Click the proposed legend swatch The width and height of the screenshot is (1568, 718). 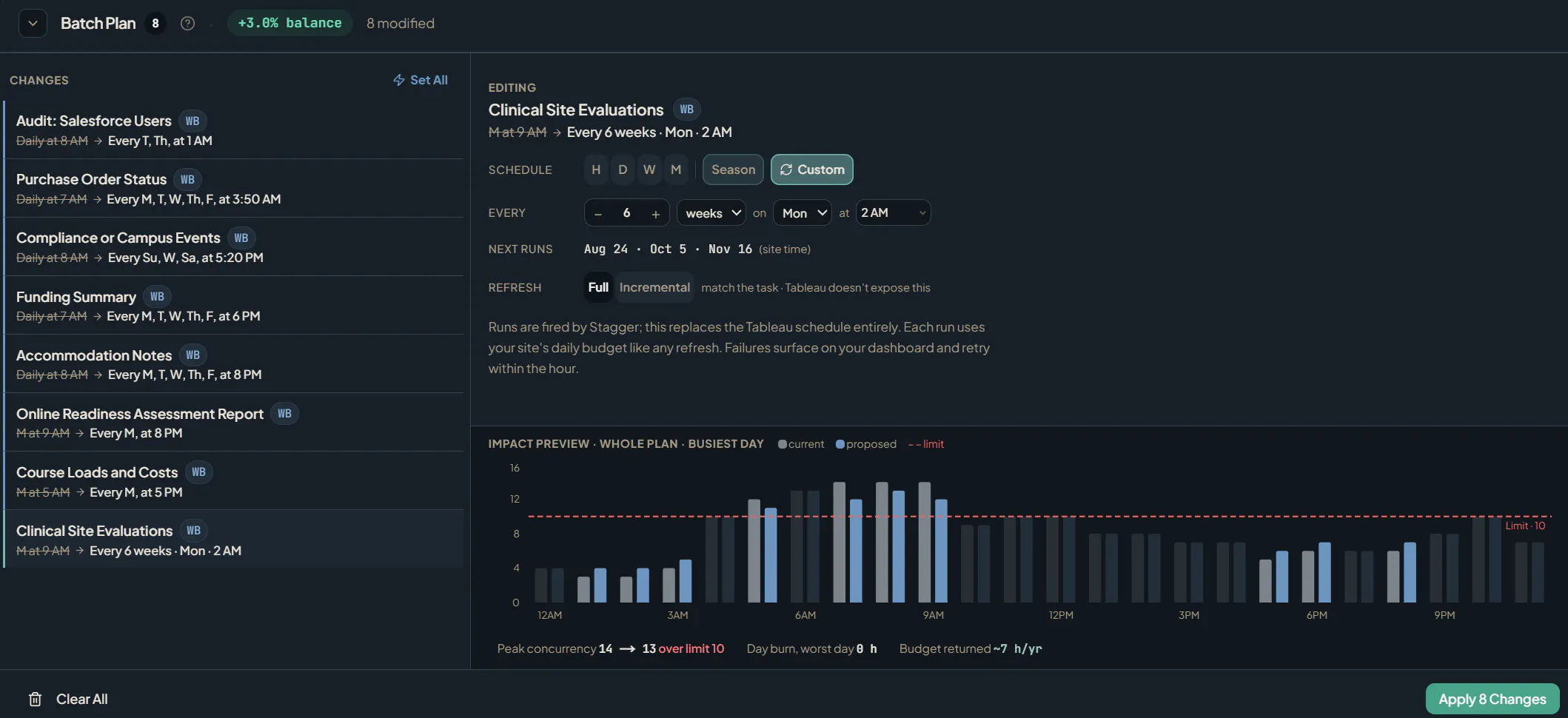tap(840, 444)
